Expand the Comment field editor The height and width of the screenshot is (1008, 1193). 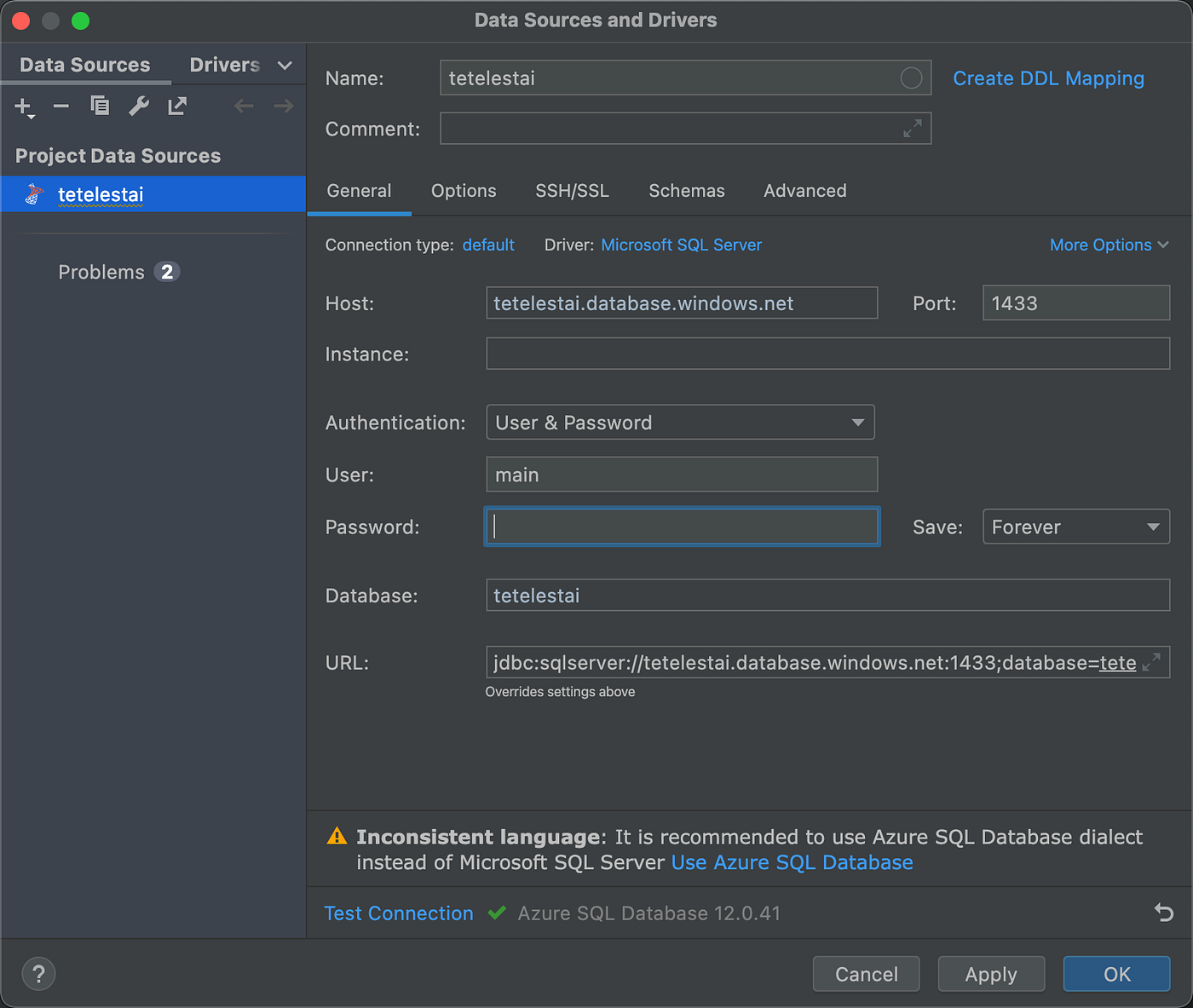(x=913, y=129)
